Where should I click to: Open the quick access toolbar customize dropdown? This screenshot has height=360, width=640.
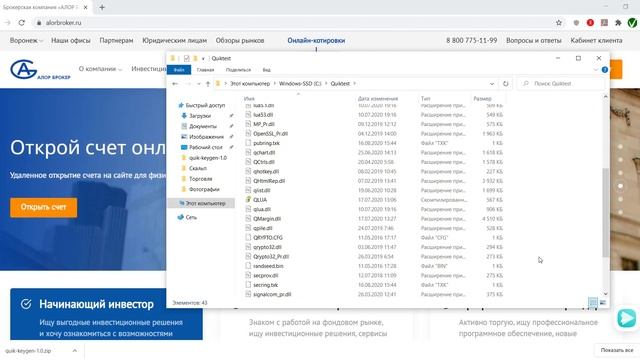(203, 58)
